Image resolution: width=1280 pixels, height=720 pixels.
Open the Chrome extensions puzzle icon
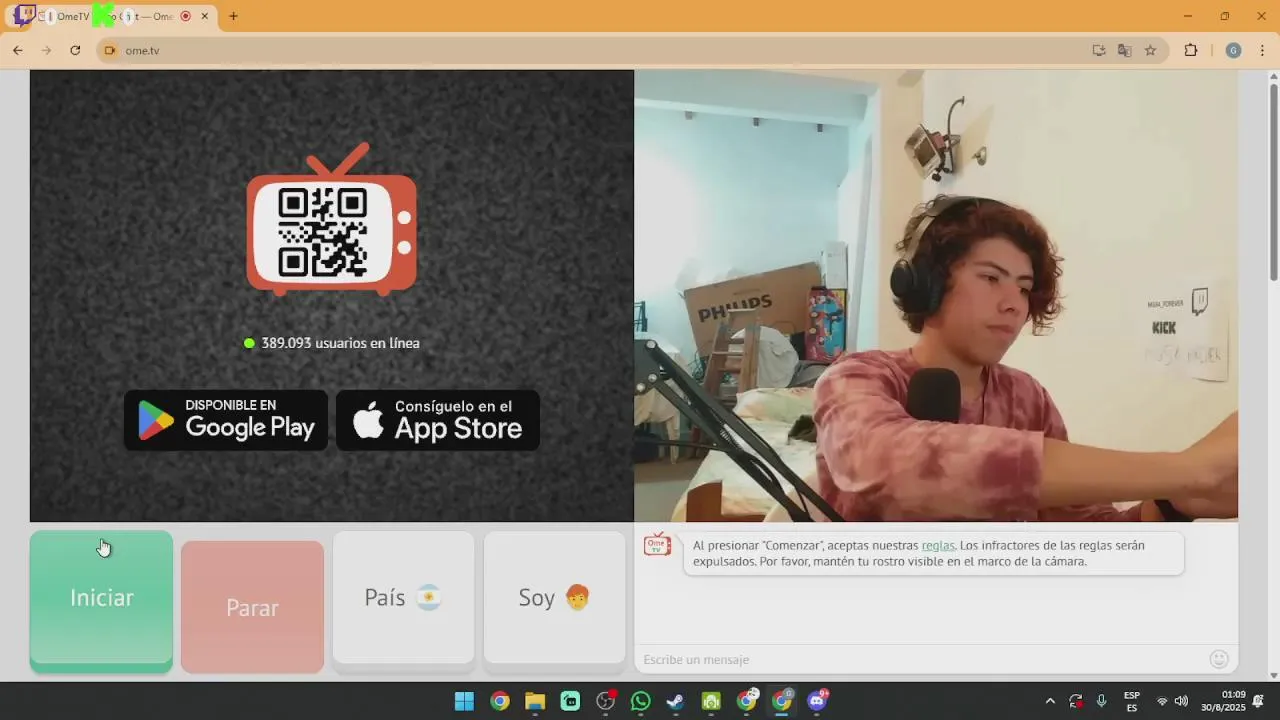click(x=1190, y=50)
